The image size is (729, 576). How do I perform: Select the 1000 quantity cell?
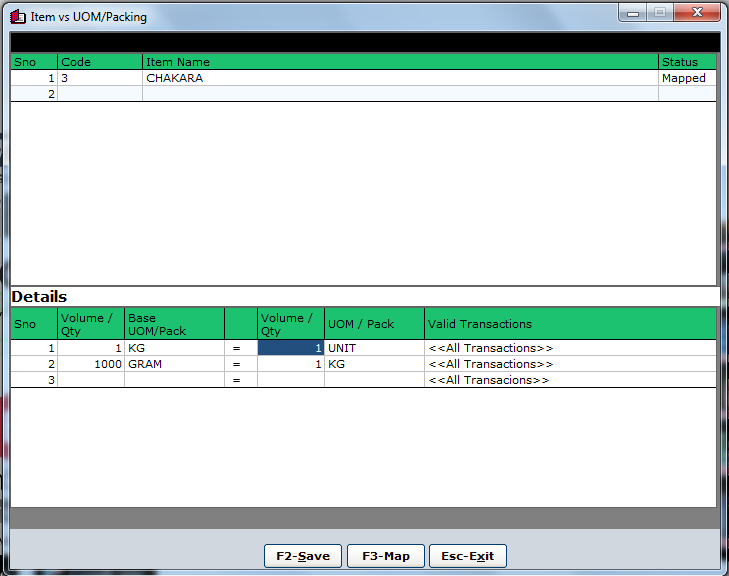coord(91,364)
